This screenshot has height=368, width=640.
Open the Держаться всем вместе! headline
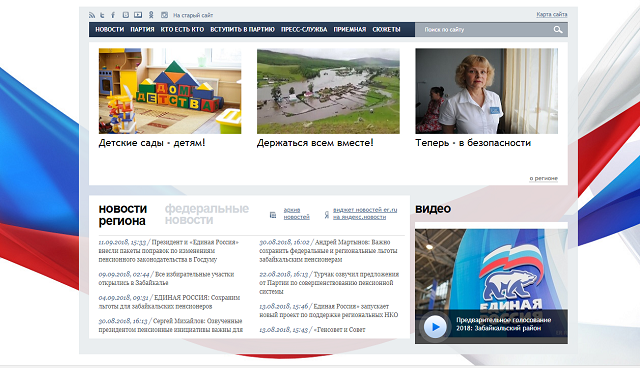pyautogui.click(x=315, y=143)
